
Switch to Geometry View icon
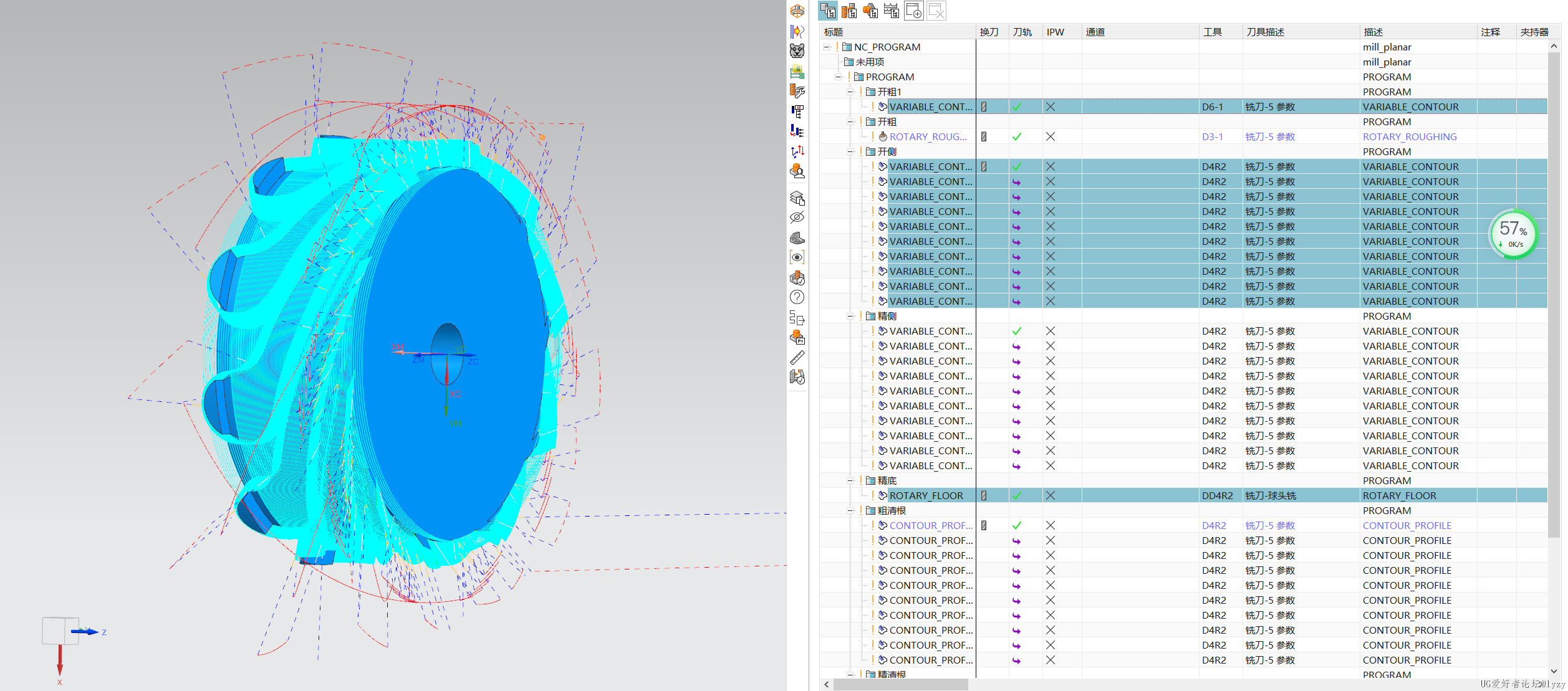pos(870,11)
